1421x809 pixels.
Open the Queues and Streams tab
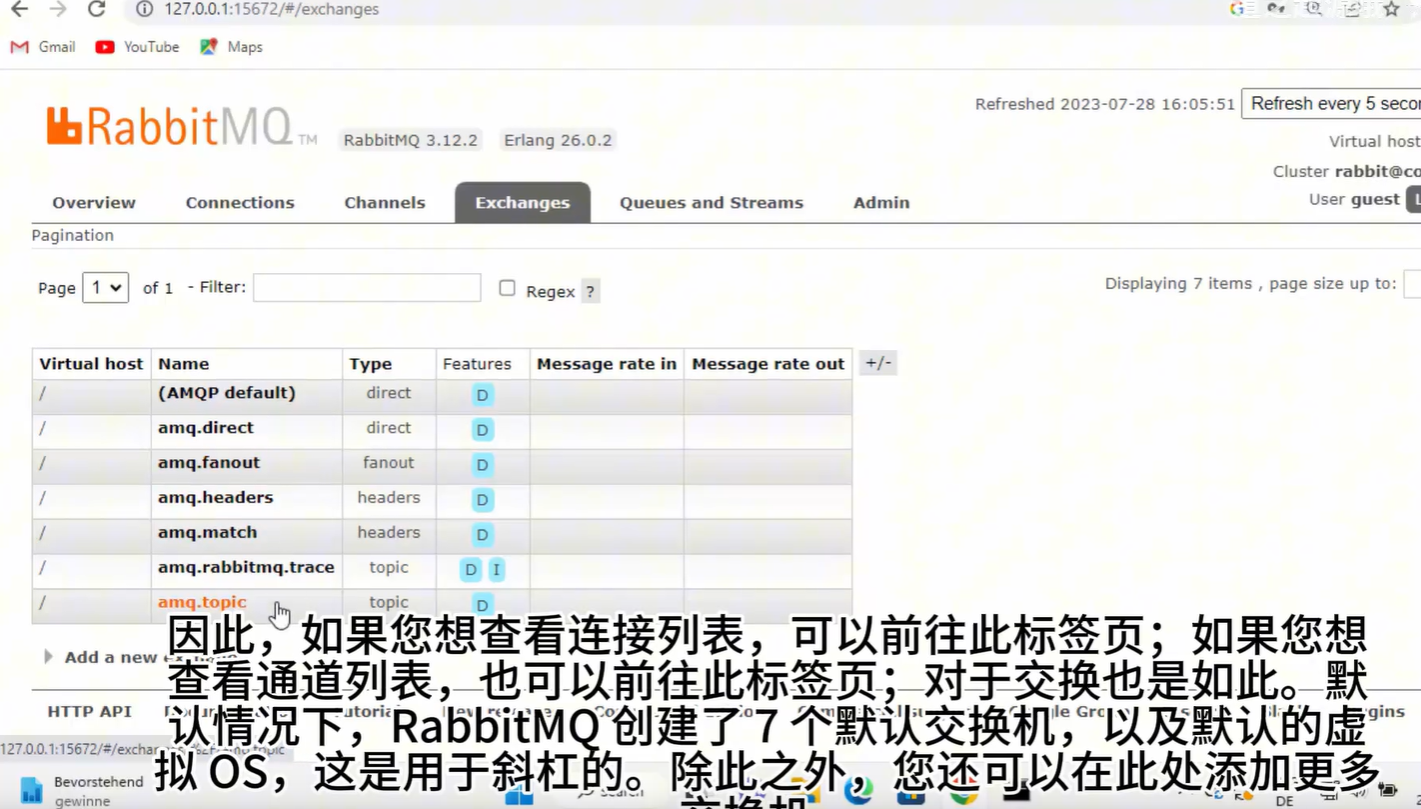point(711,202)
